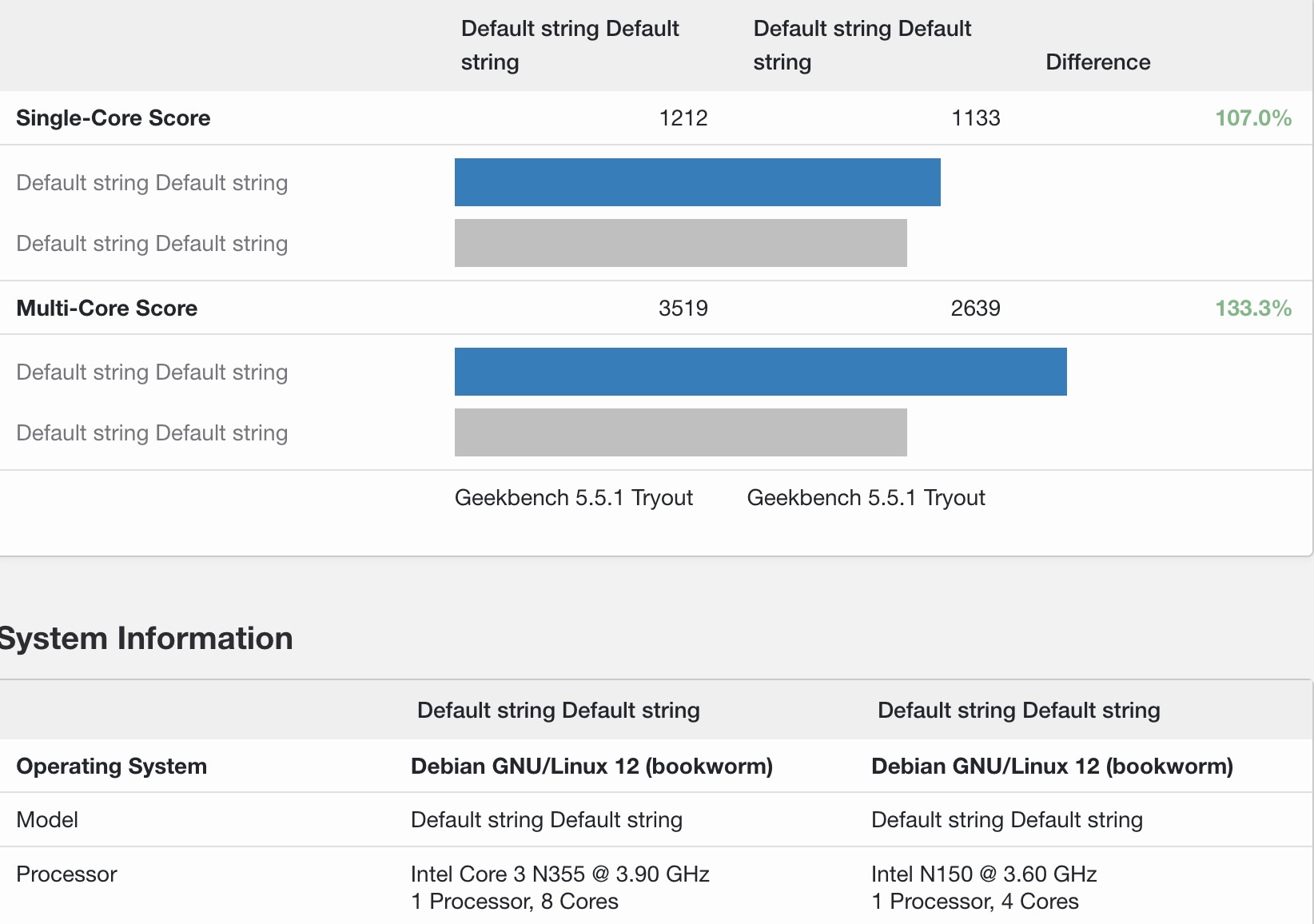The image size is (1314, 924).
Task: Click the blue Single-Core score bar
Action: click(697, 182)
